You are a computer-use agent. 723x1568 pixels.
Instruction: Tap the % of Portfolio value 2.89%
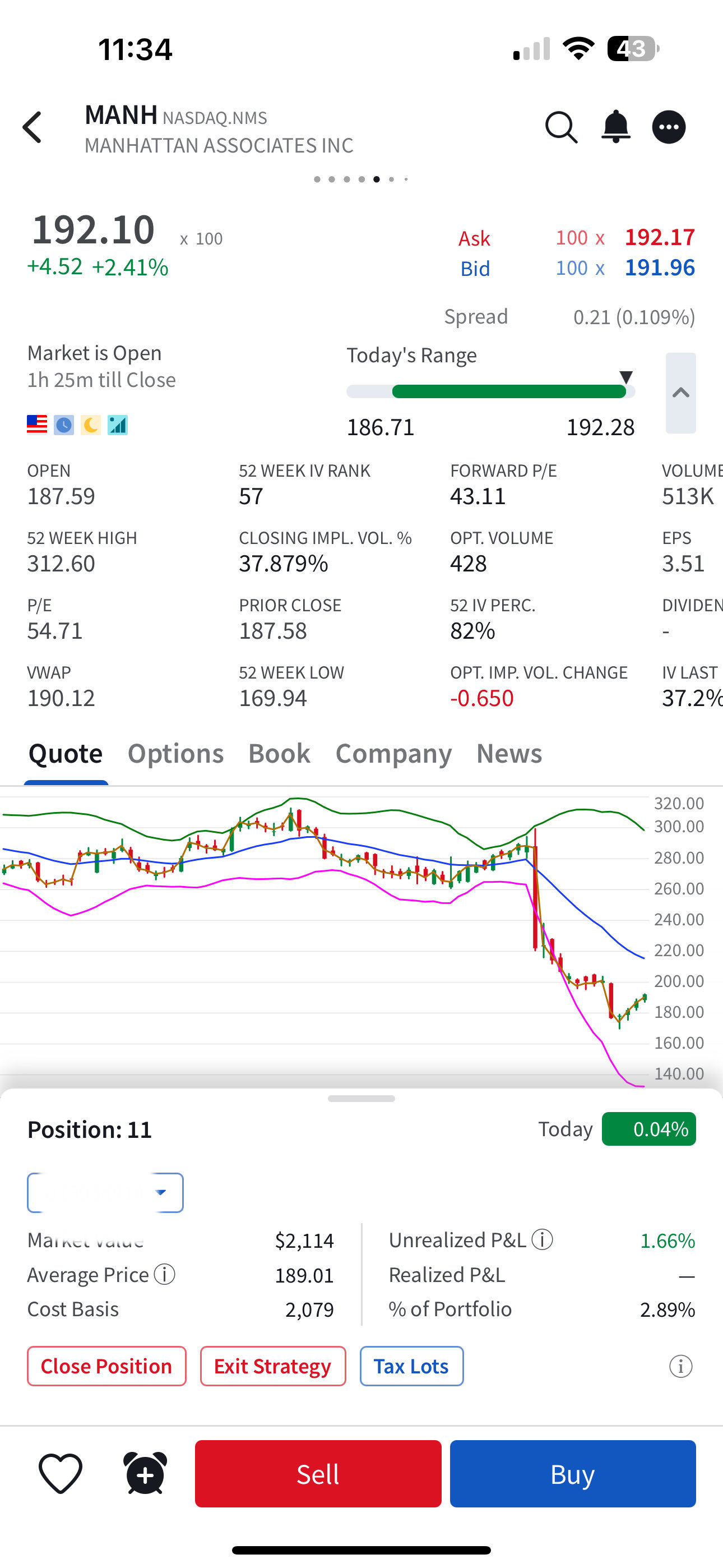(667, 1309)
